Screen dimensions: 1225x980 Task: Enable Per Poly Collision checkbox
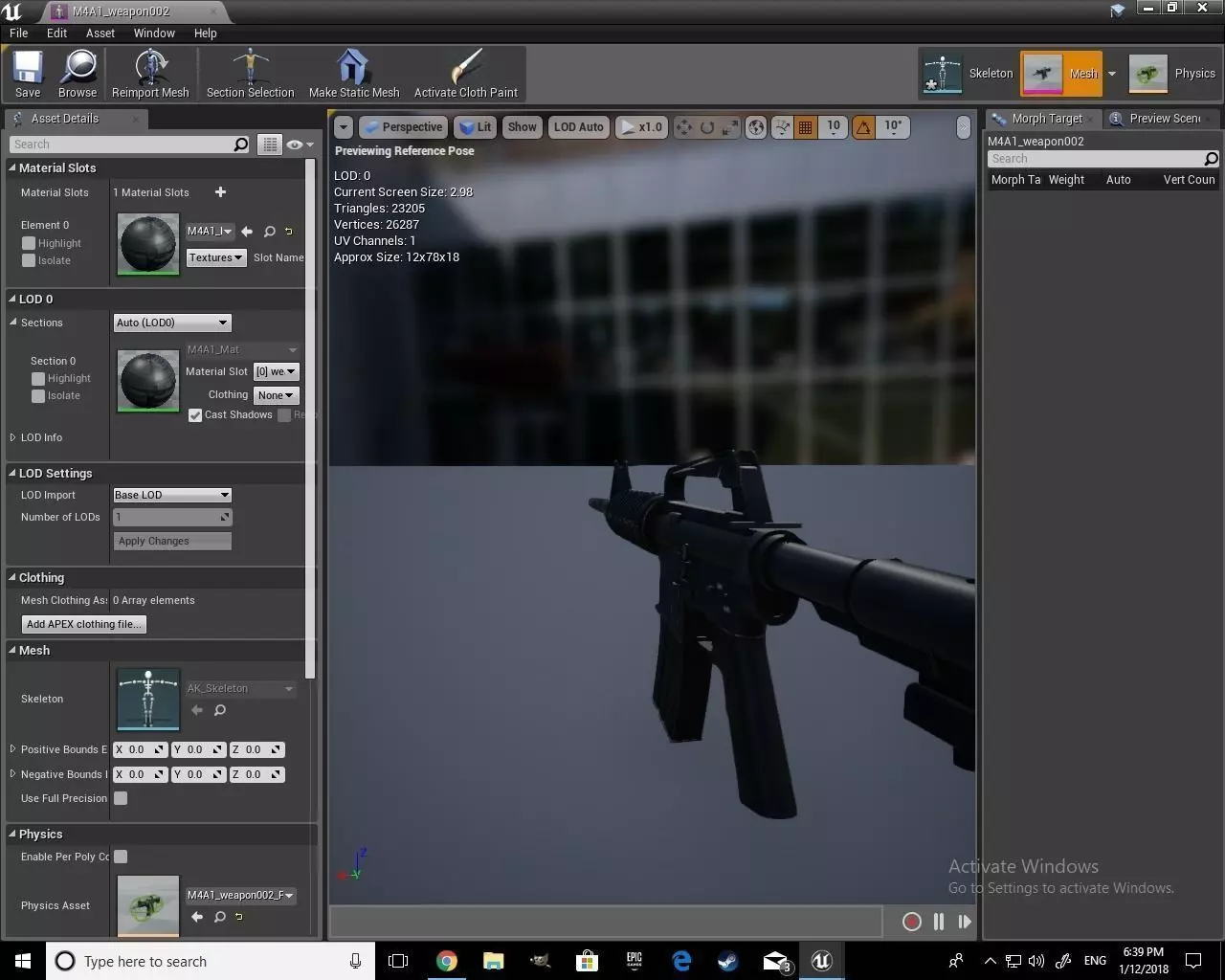click(x=121, y=857)
